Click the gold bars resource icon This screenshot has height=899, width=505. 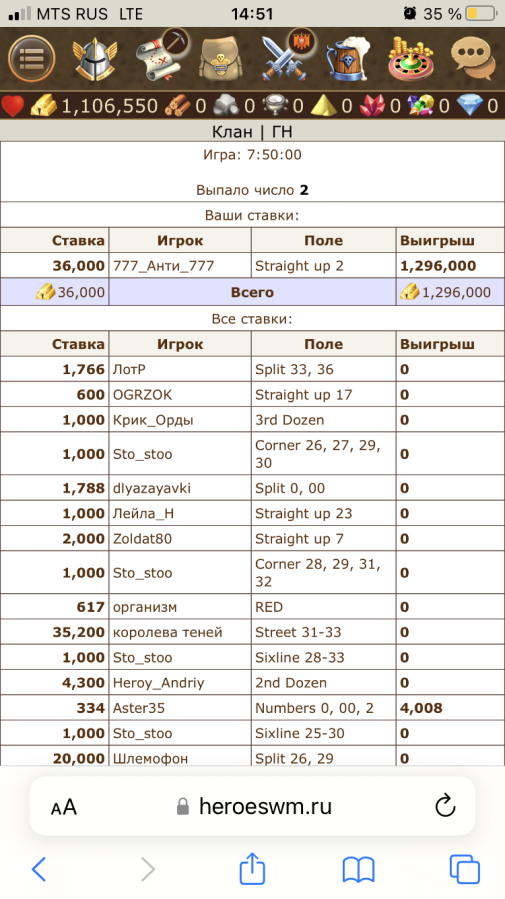(x=44, y=106)
